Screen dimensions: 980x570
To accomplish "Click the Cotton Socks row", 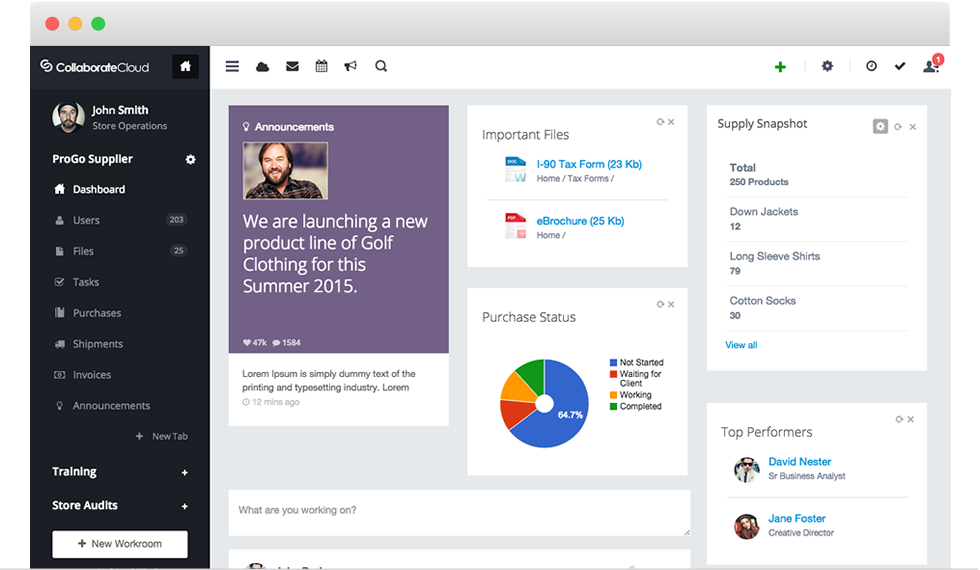I will tap(818, 308).
